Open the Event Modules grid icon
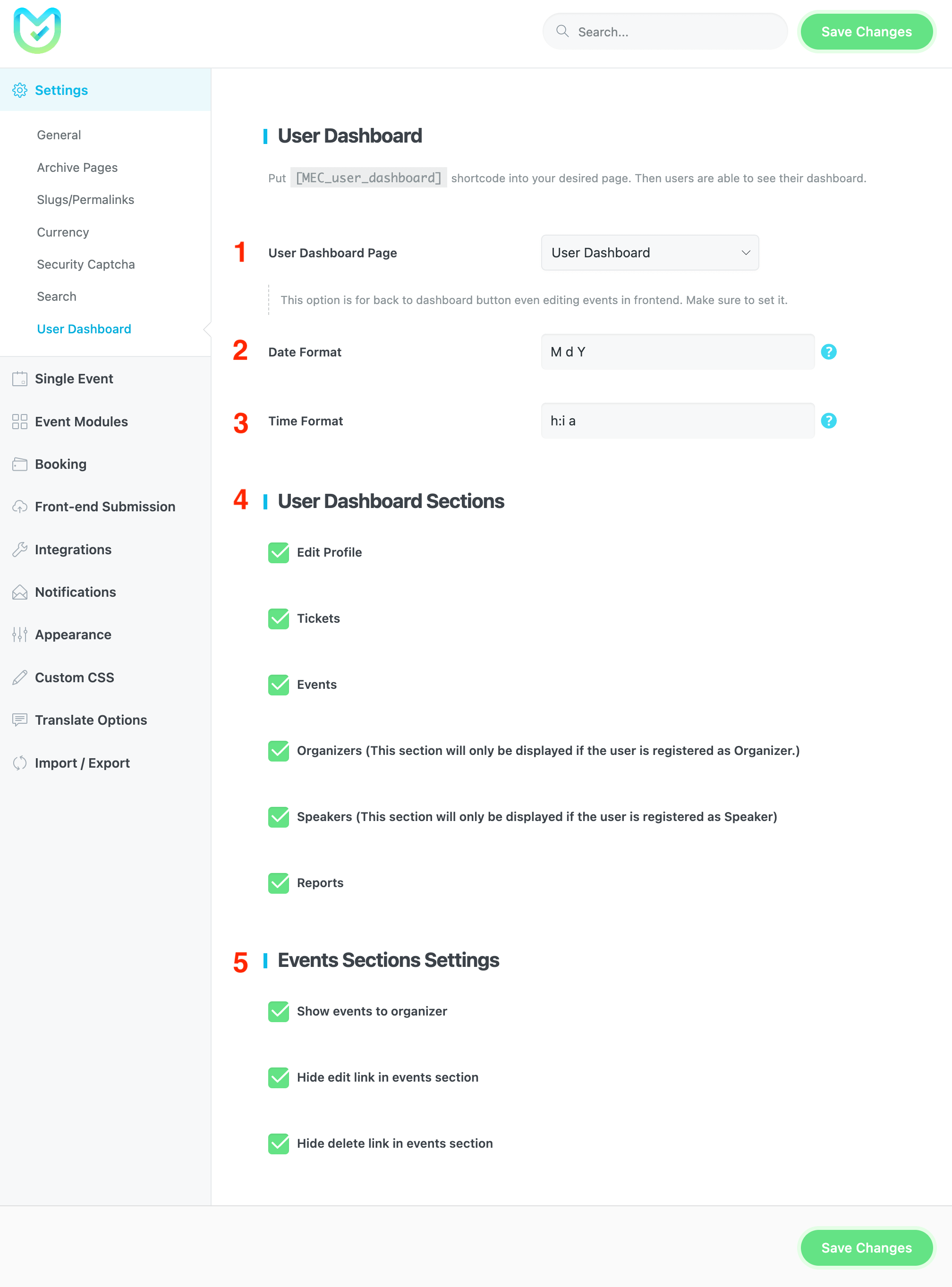Screen dimensions: 952x1287 (19, 421)
